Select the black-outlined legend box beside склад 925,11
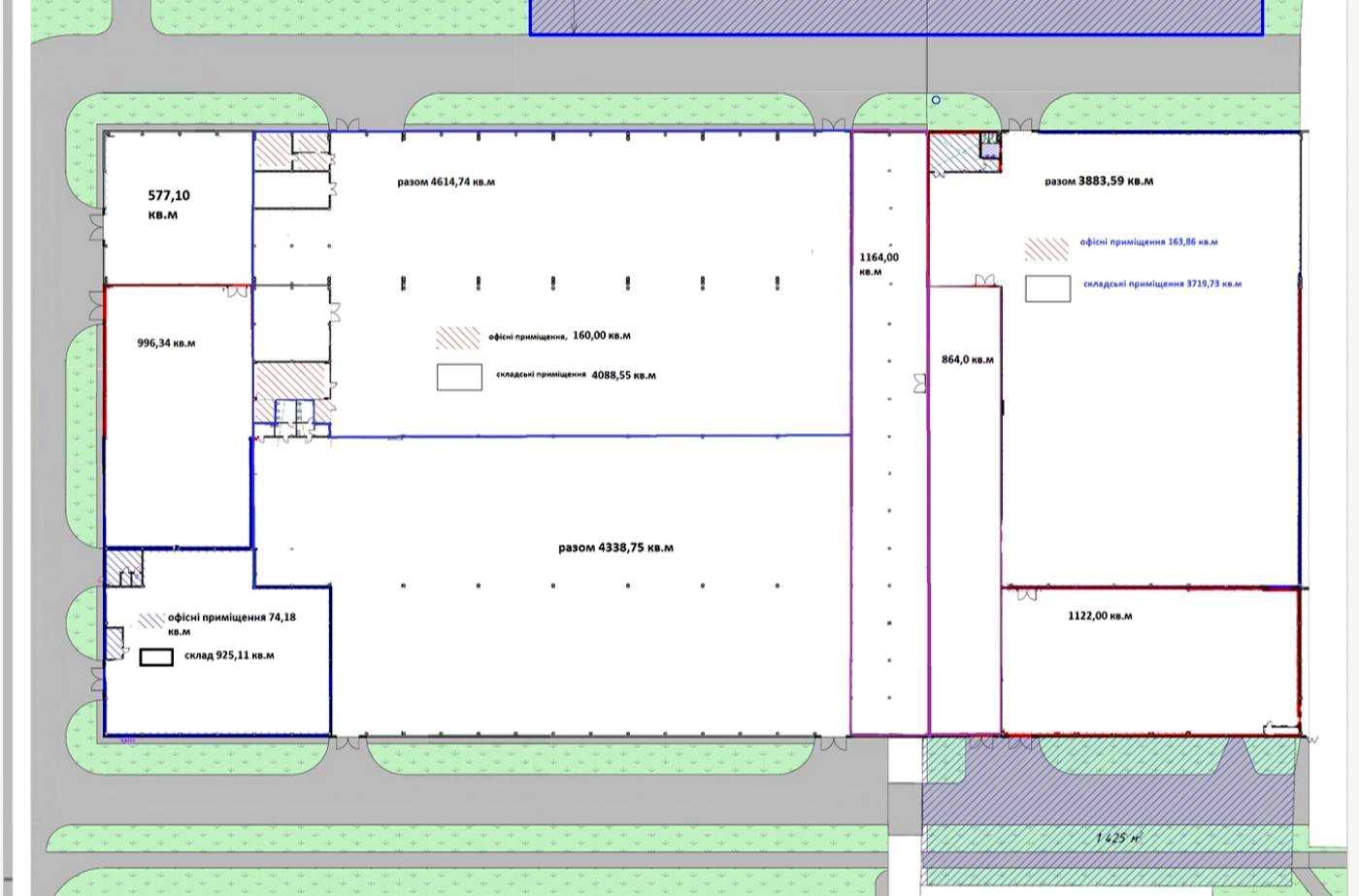The image size is (1359, 896). [x=156, y=657]
